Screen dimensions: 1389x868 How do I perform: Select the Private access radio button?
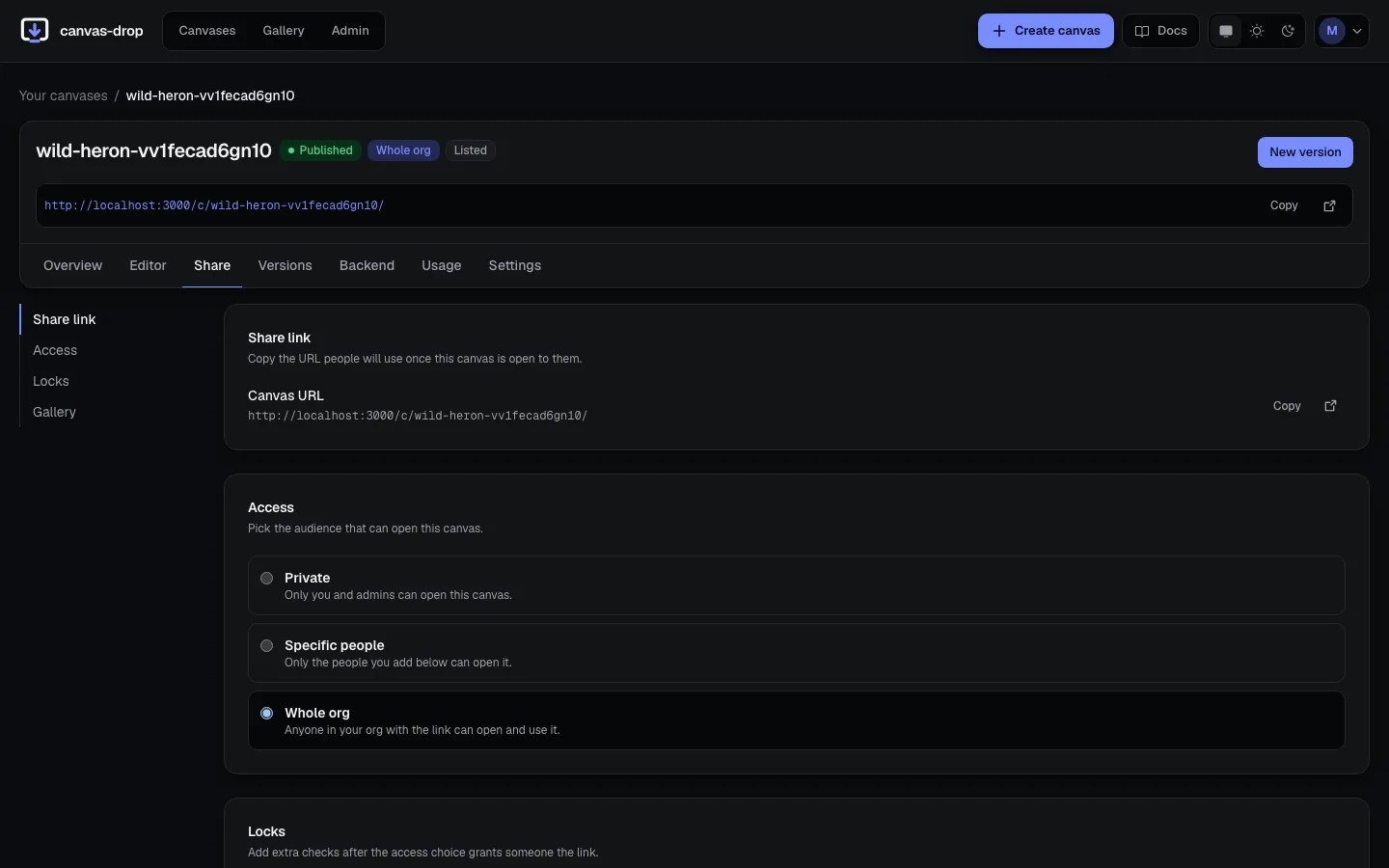[267, 579]
